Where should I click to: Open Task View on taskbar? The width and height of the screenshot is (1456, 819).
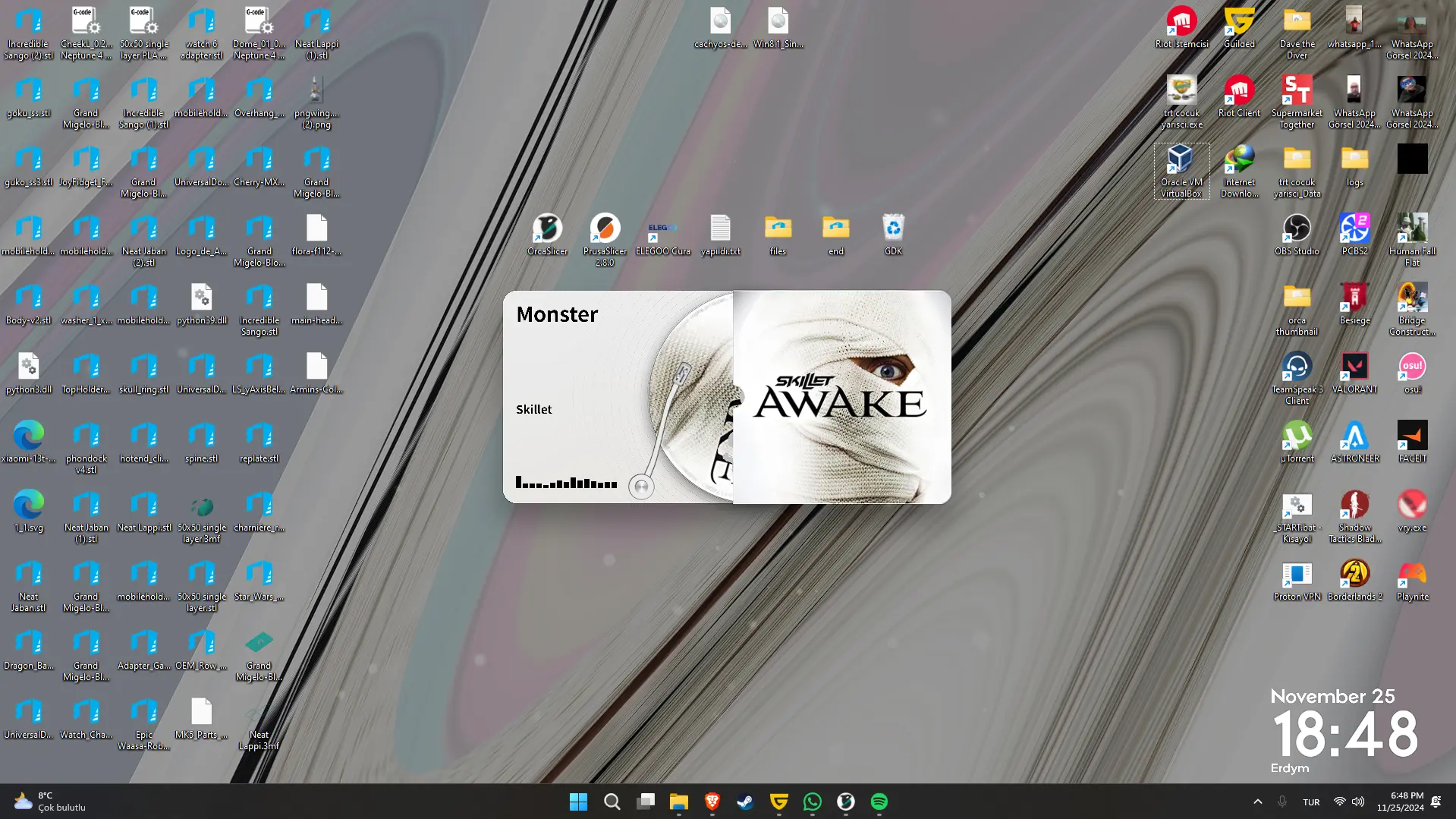click(x=645, y=802)
